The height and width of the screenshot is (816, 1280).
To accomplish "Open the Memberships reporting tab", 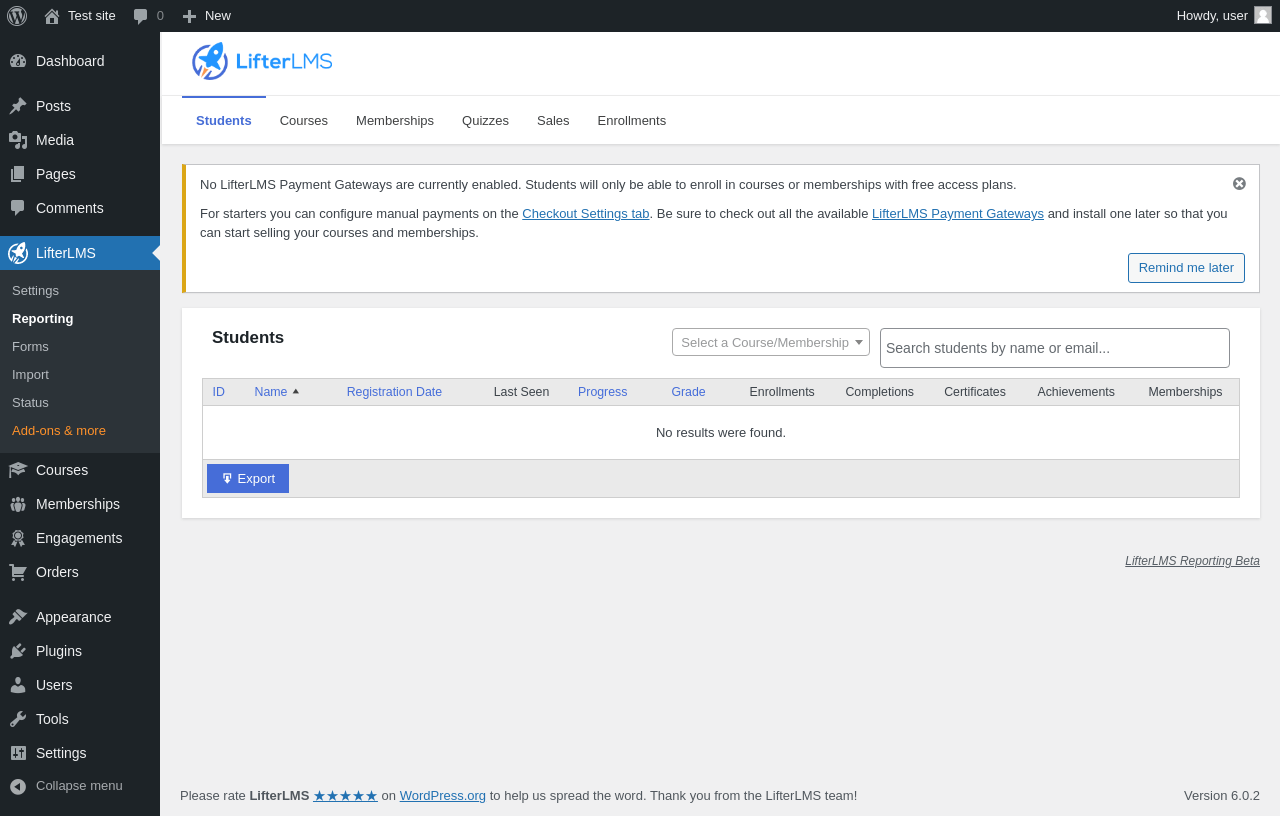I will (x=395, y=121).
